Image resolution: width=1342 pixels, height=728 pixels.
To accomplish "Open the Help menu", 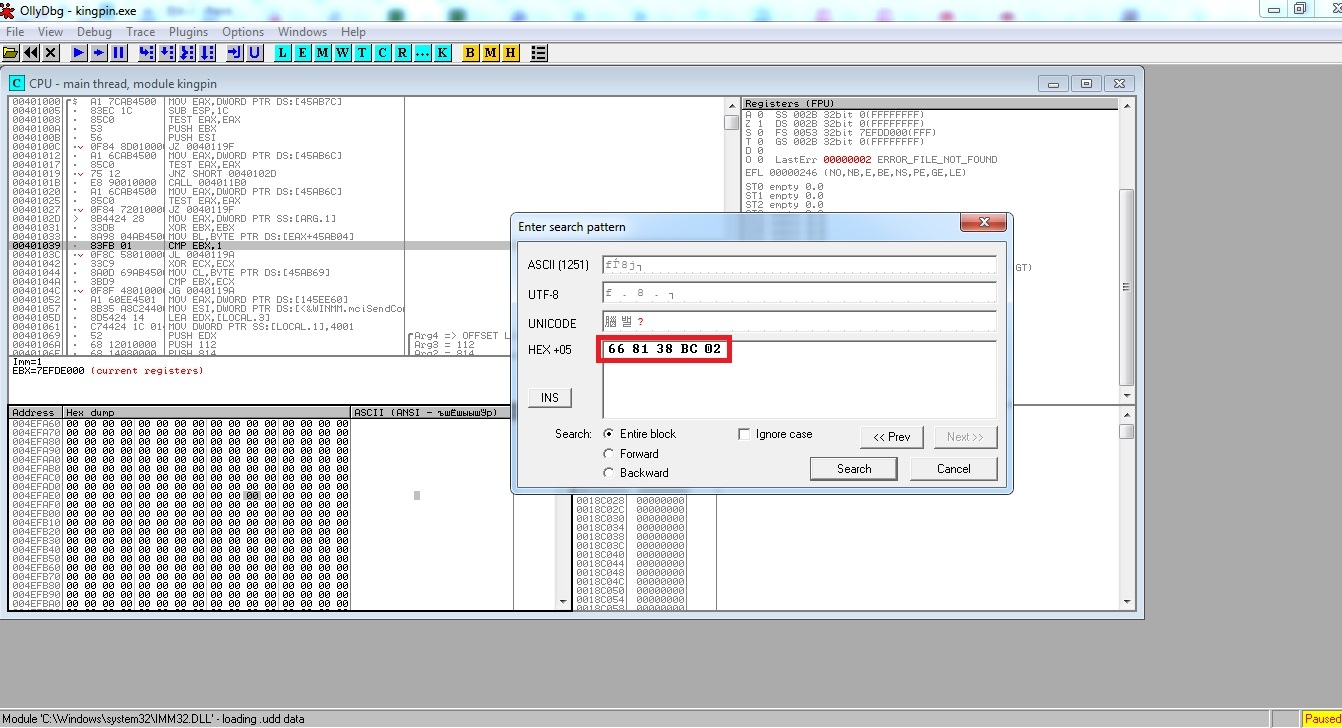I will pyautogui.click(x=353, y=32).
